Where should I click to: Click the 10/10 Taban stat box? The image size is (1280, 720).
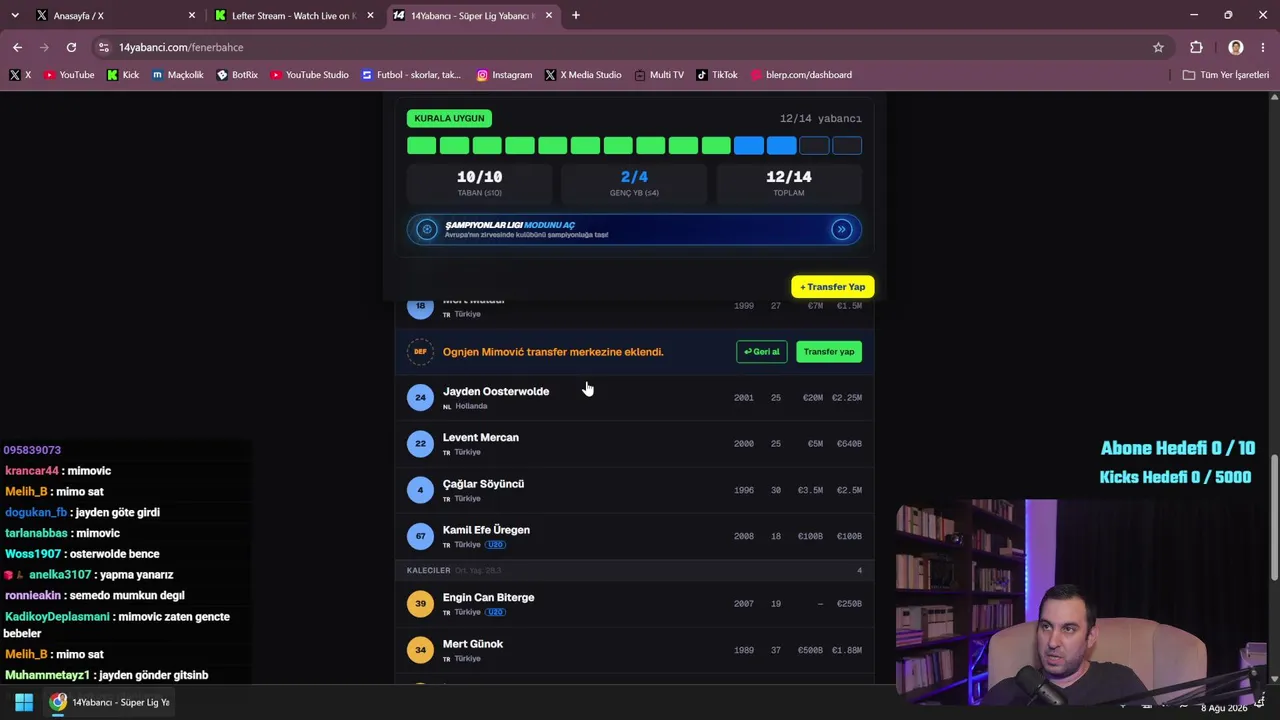tap(479, 182)
